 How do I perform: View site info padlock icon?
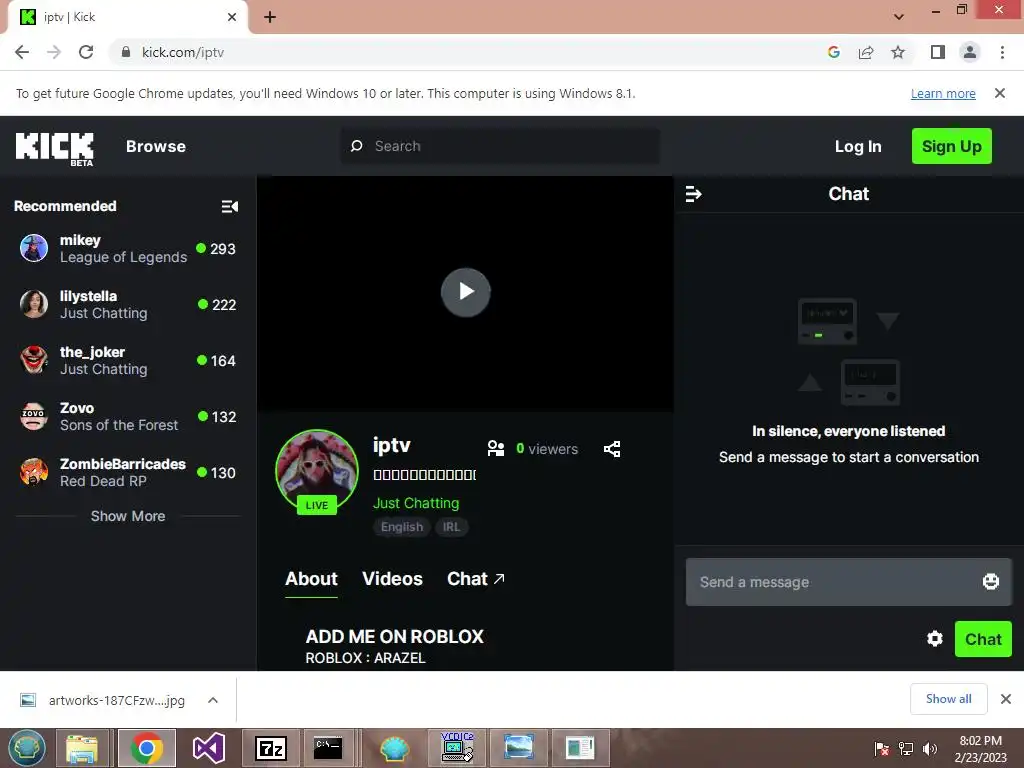pos(126,52)
